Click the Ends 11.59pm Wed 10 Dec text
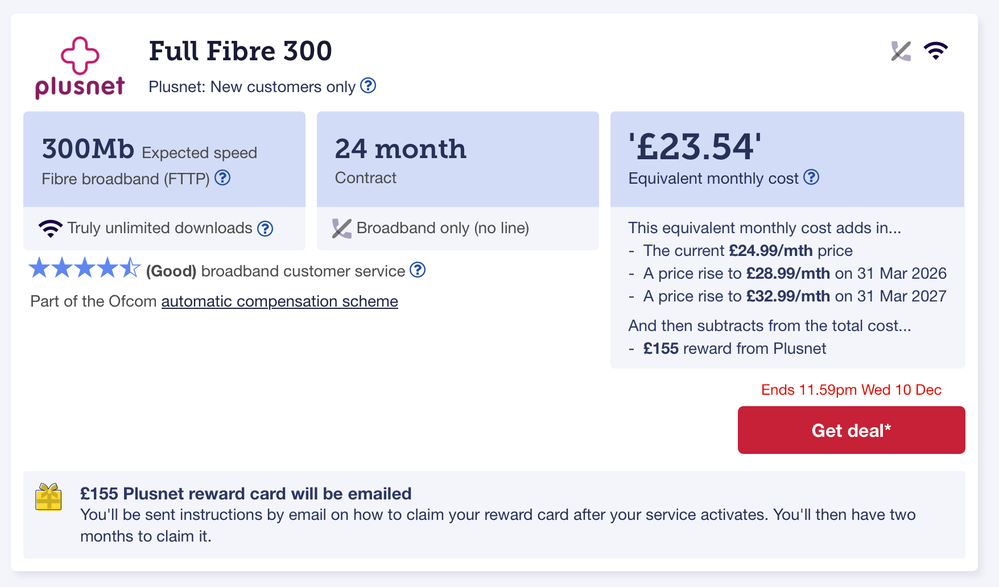Screen dimensions: 999x587 [851, 390]
